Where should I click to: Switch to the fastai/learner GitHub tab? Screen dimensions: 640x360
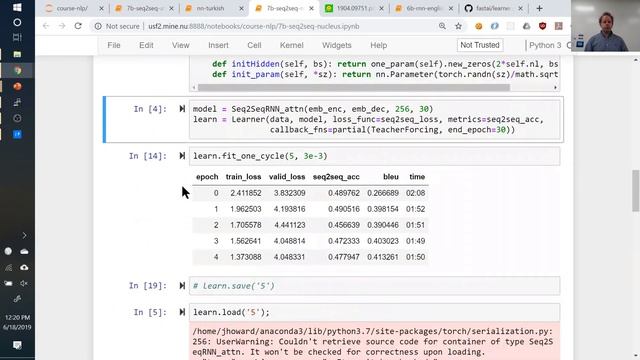pos(493,8)
